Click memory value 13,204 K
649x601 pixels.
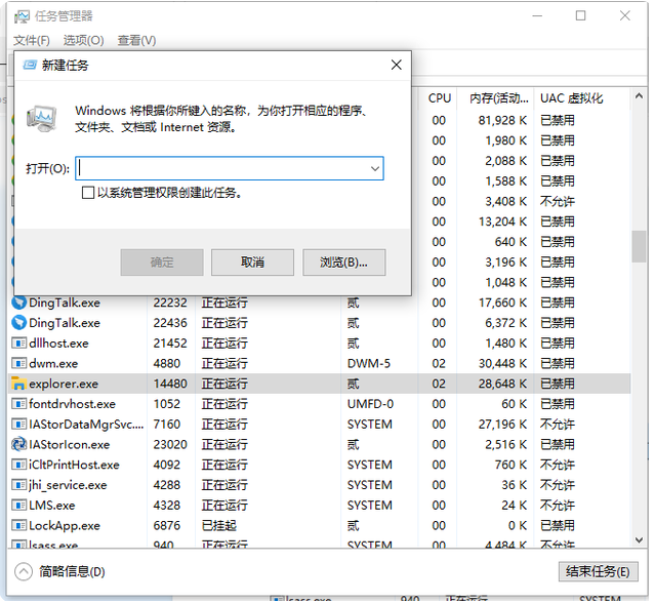[x=502, y=222]
